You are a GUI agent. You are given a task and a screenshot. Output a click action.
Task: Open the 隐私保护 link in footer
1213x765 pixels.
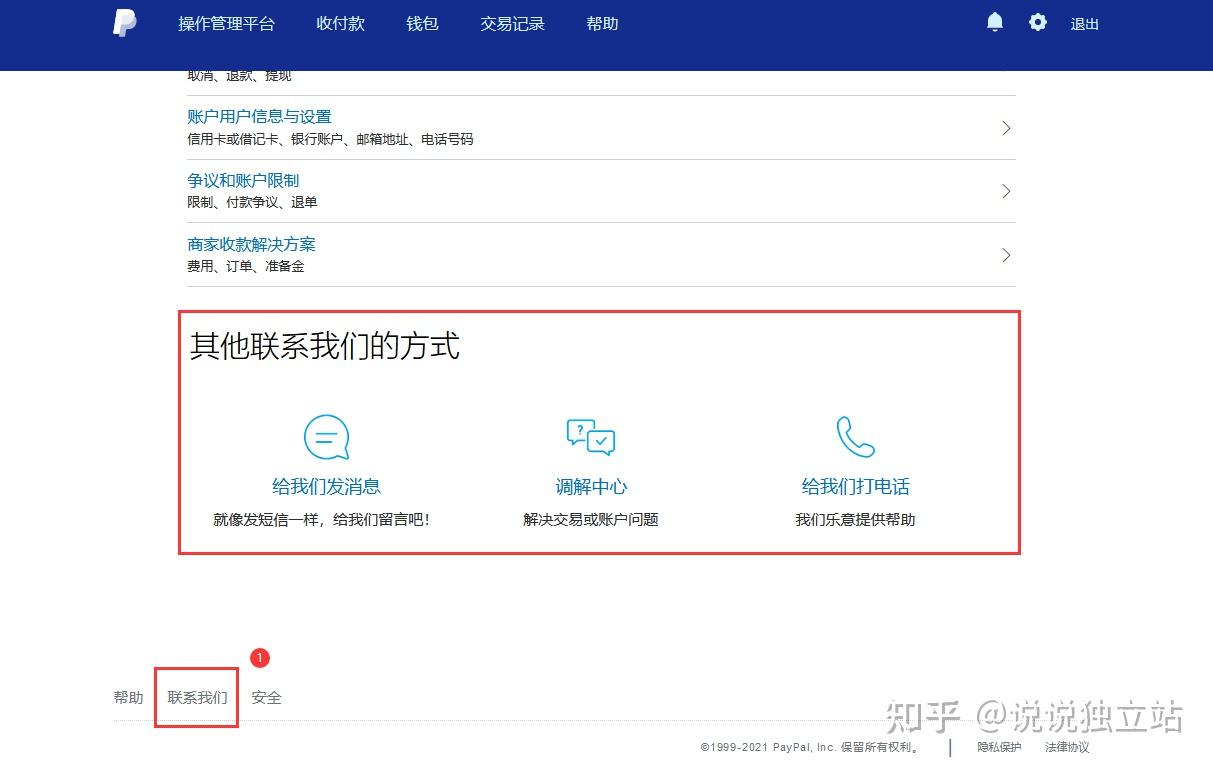click(998, 746)
